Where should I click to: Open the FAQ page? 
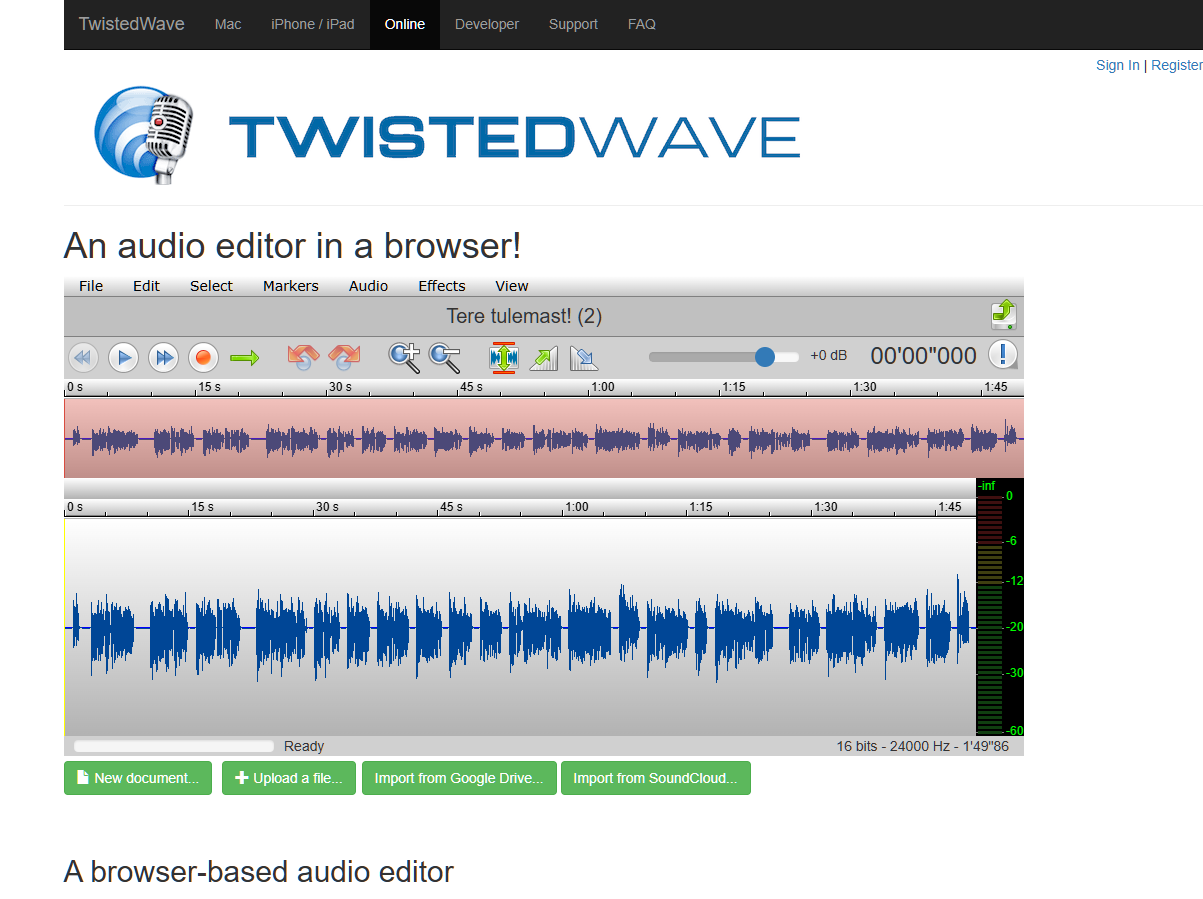click(642, 24)
